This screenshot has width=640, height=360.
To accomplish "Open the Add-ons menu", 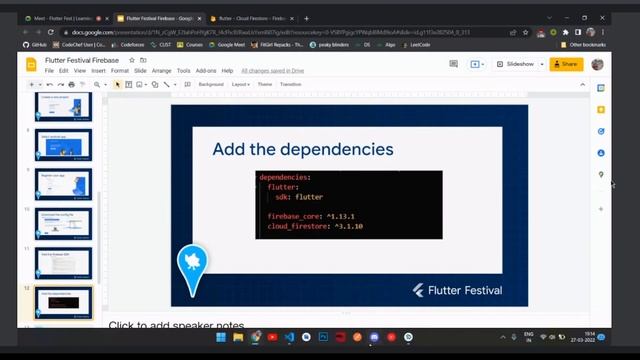I will (206, 71).
